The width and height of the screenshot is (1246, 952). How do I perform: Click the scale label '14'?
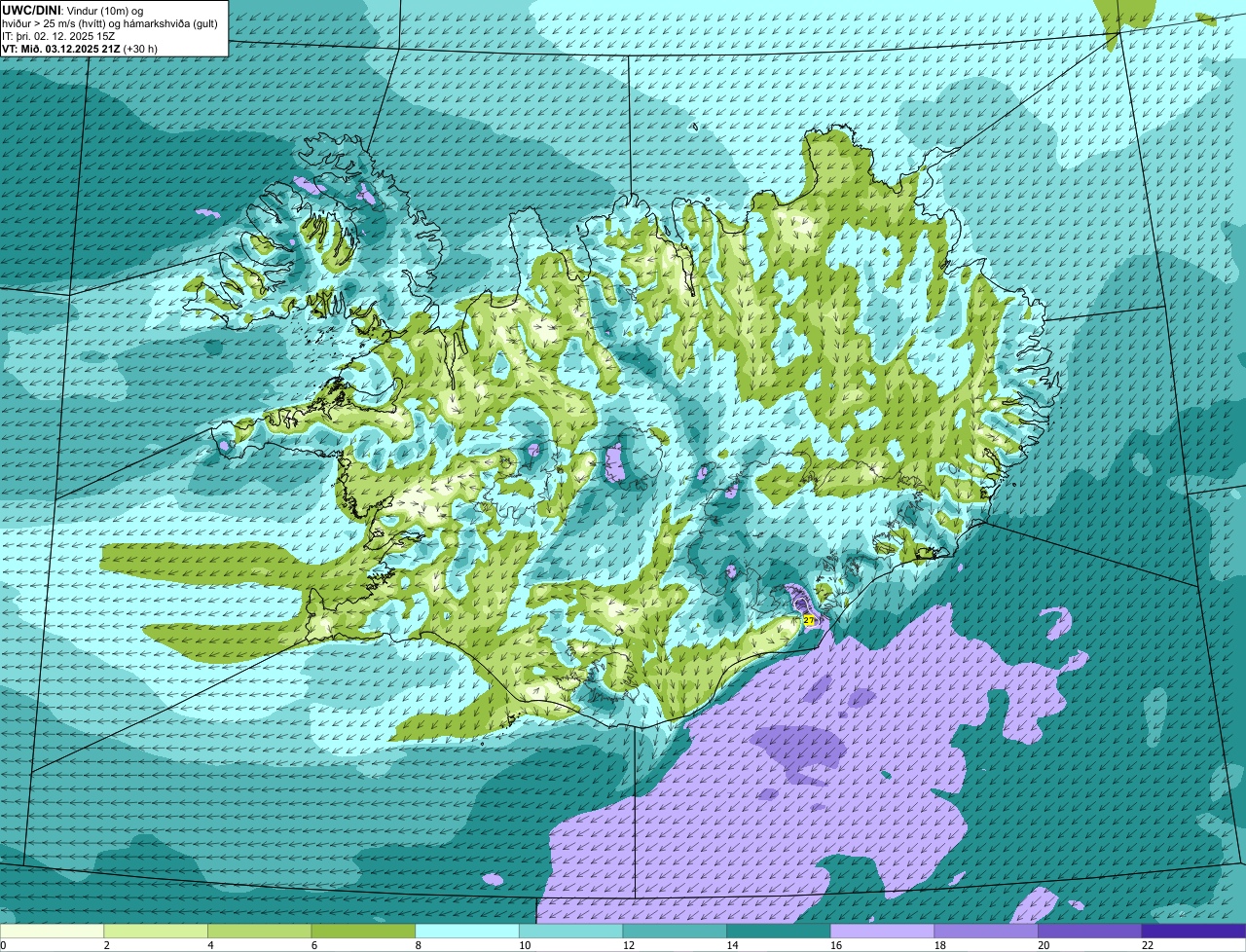coord(731,945)
